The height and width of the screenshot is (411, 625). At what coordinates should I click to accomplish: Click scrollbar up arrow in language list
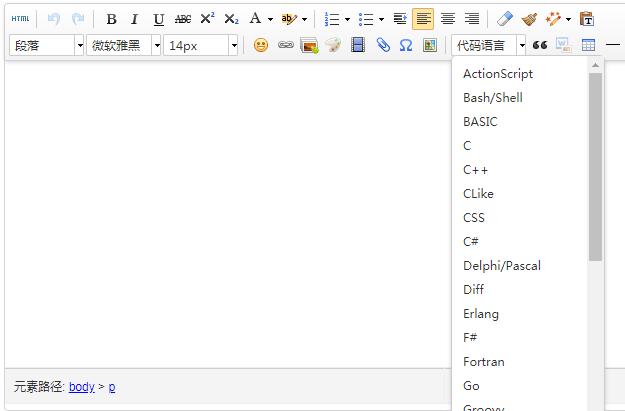point(596,65)
